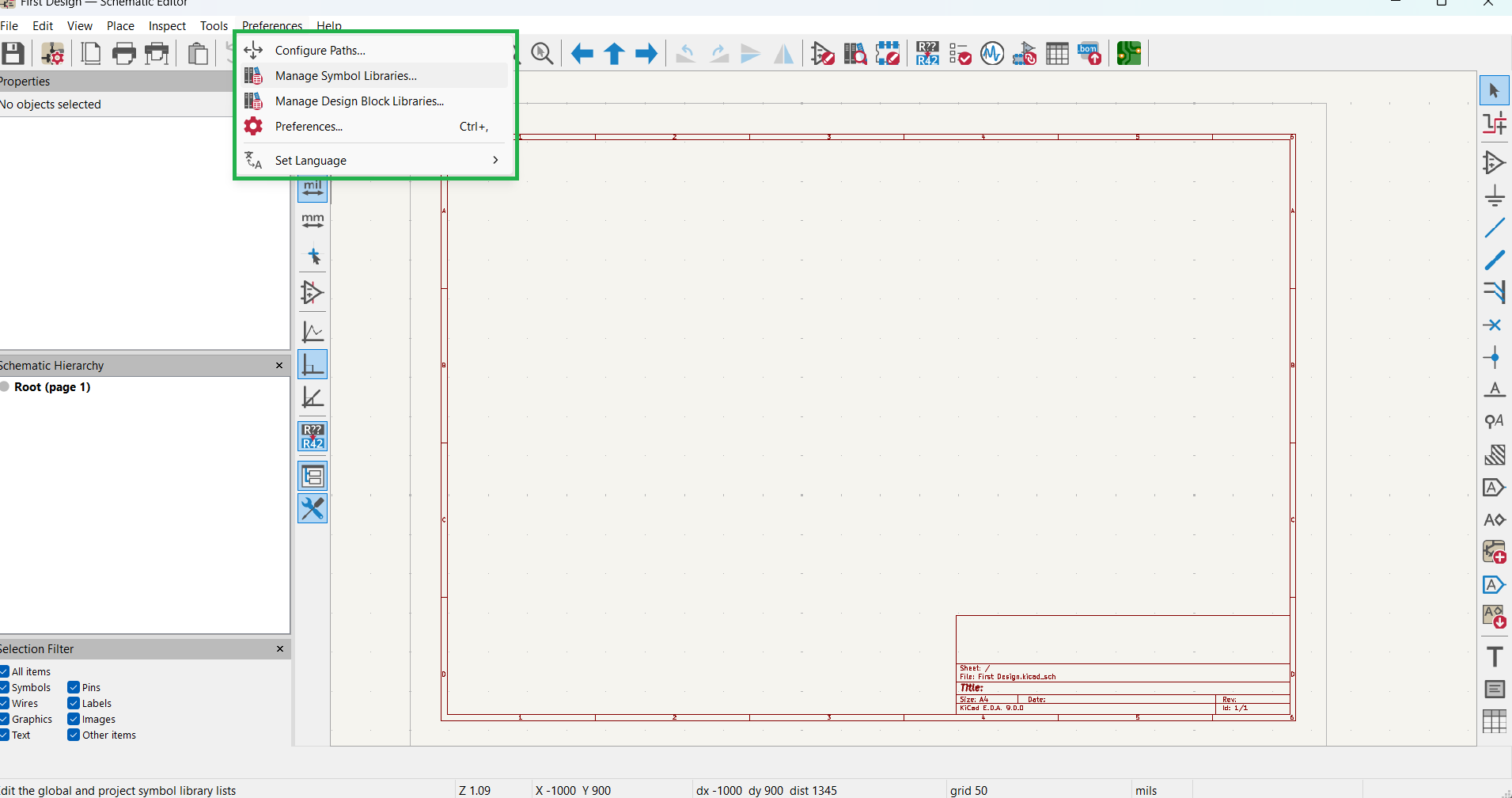The image size is (1512, 798).
Task: Toggle the Labels filter checkbox
Action: point(74,703)
